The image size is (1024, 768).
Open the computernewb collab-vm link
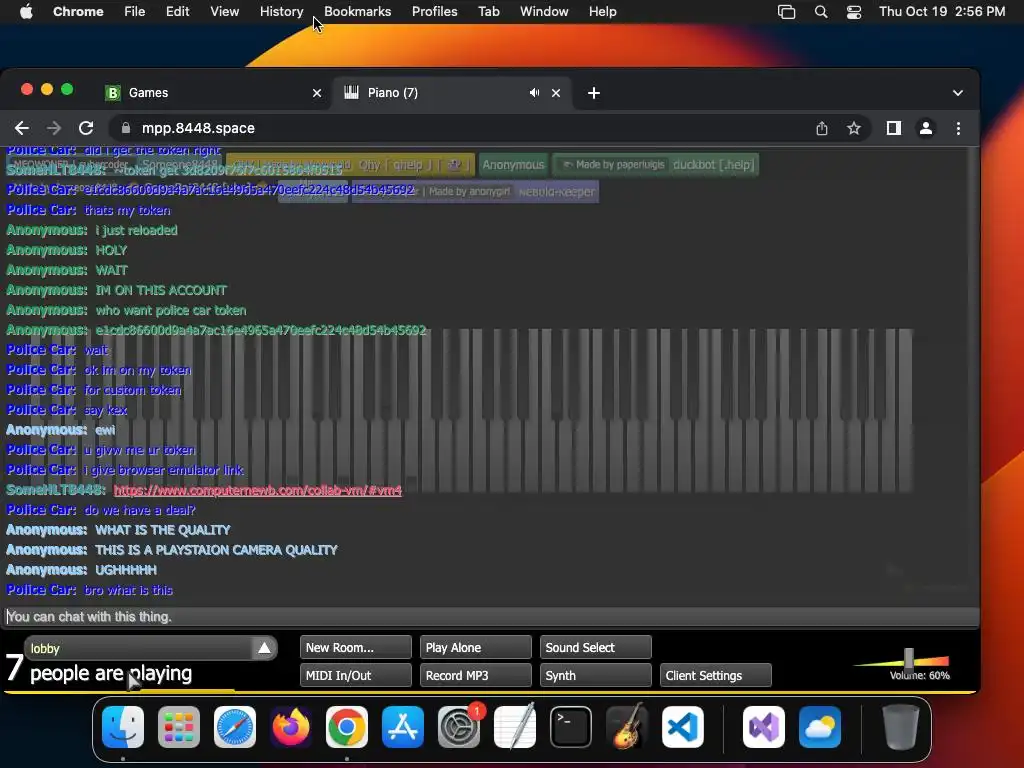click(x=257, y=490)
